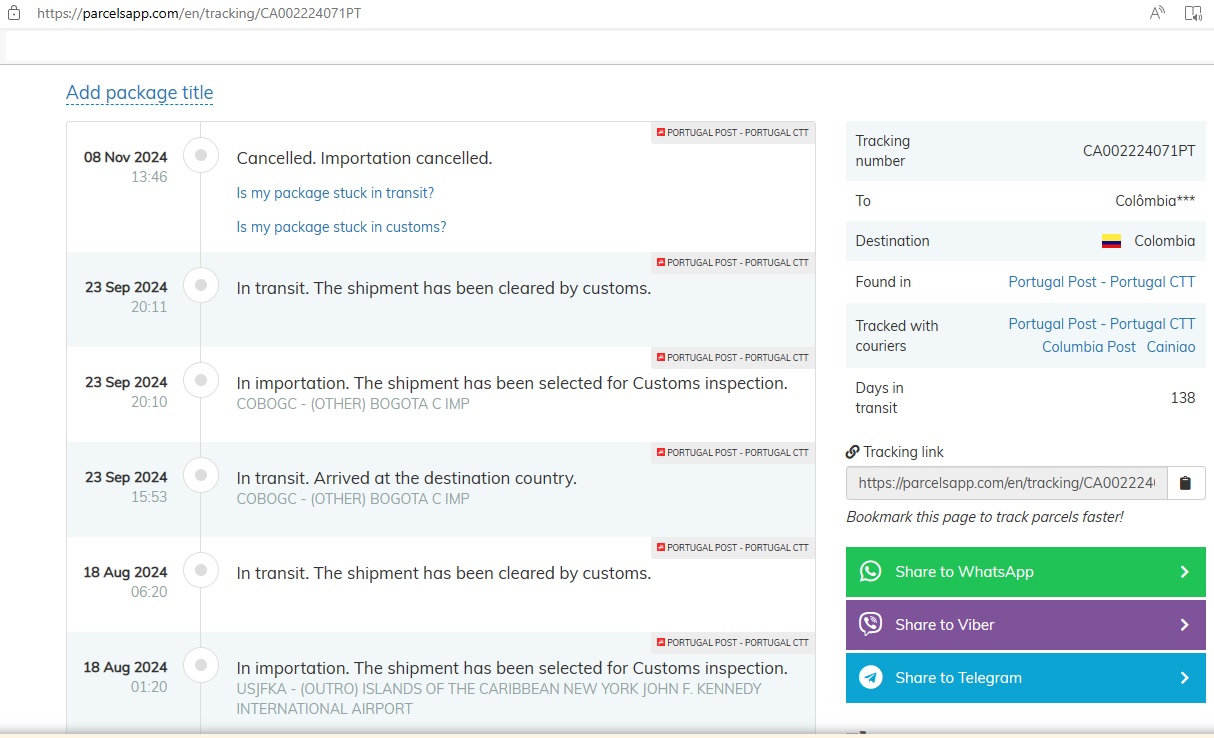Screen dimensions: 1214x738
Task: Click 18 Aug 06:20 cleared by customs text
Action: 444,573
